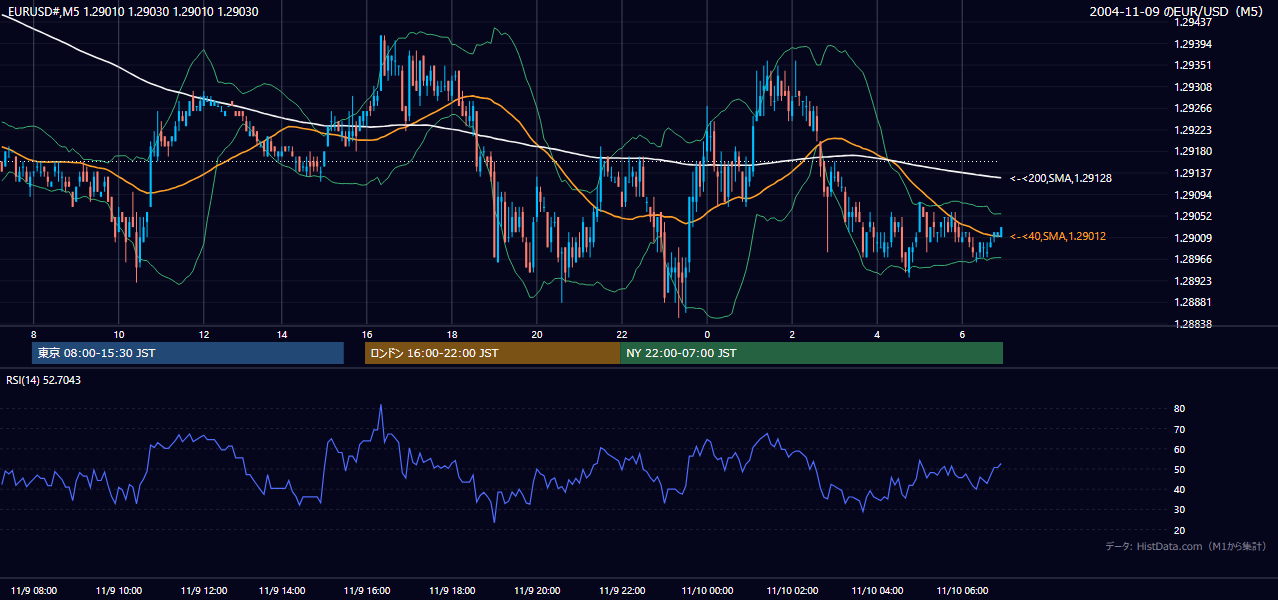Click the 11/9 20:00 date label
This screenshot has width=1278, height=600.
tap(535, 590)
